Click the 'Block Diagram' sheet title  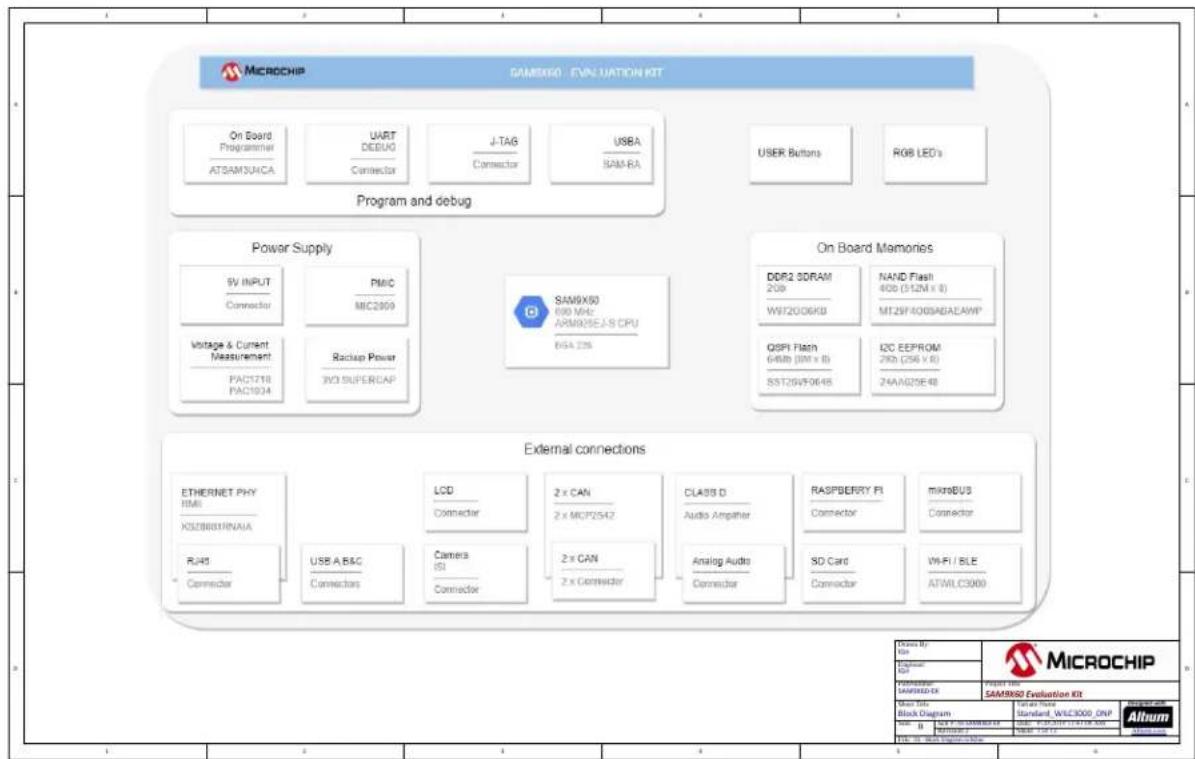coord(924,714)
